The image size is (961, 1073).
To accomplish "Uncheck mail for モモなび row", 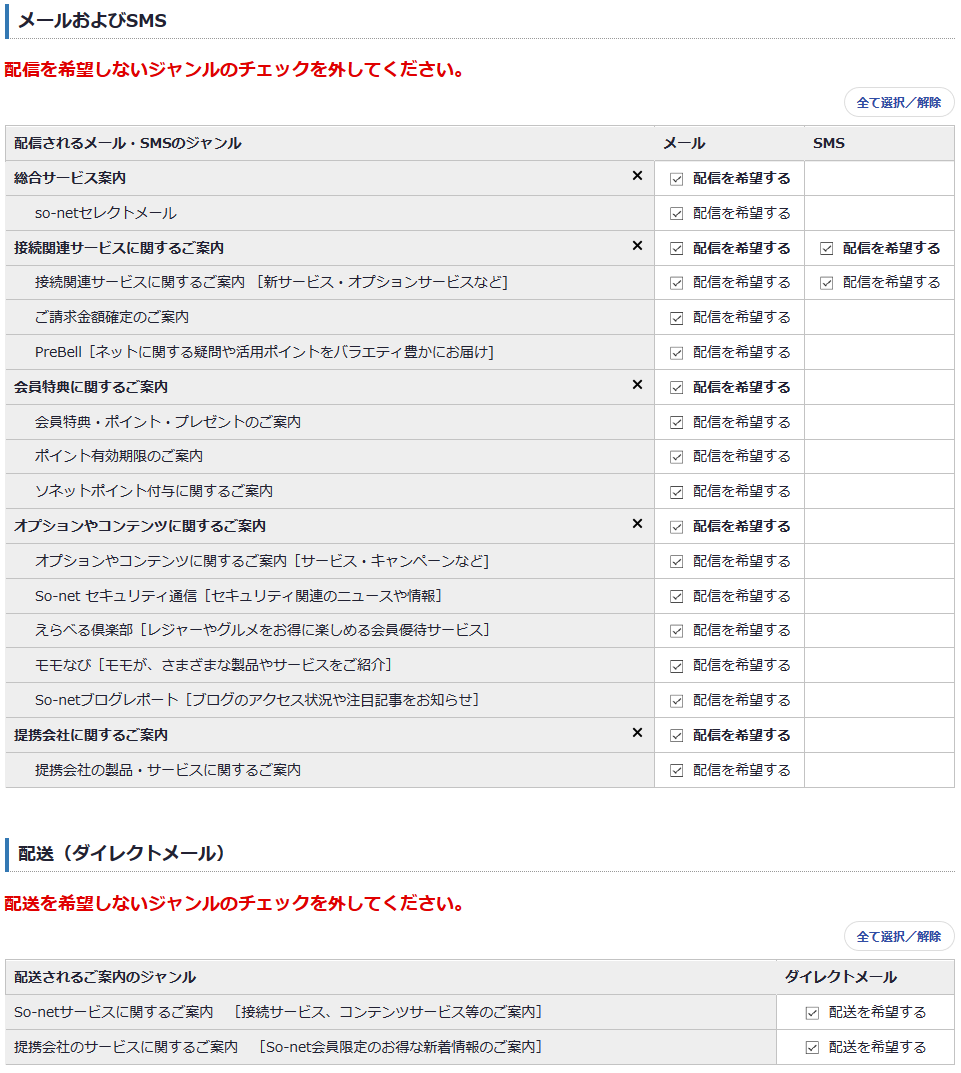I will 677,666.
